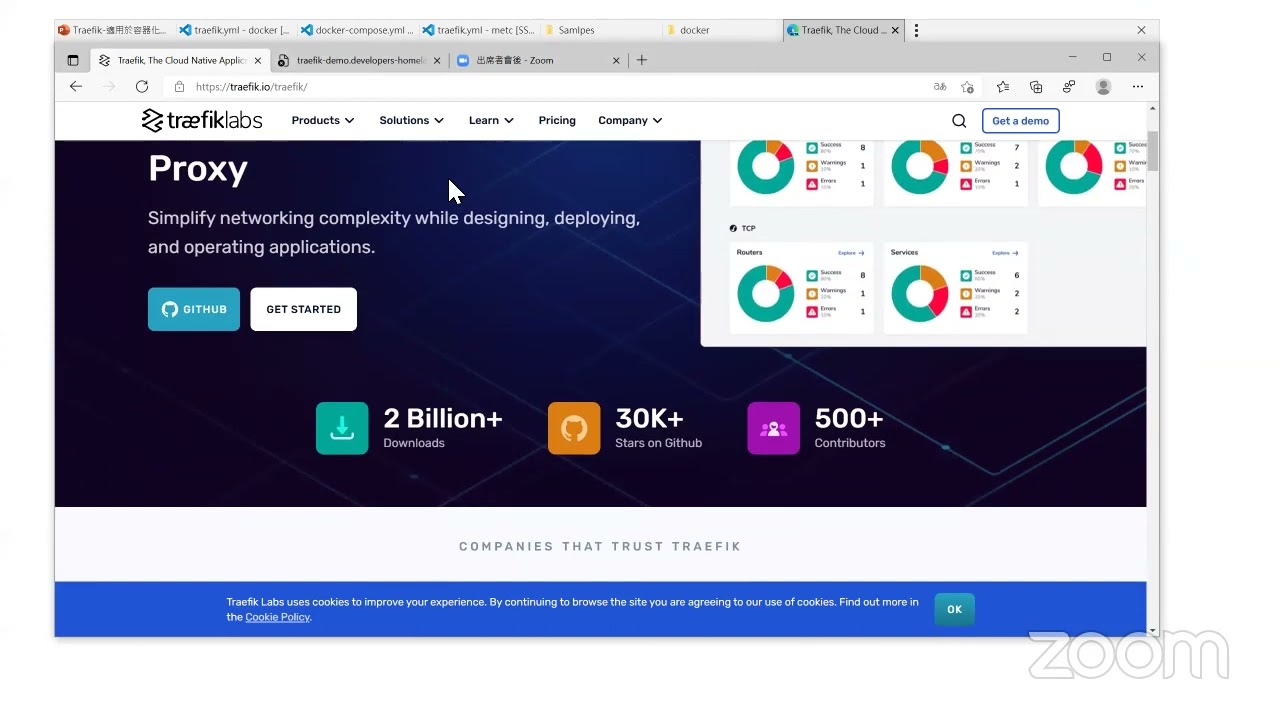Click the TCP Routers donut chart
Screen dimensions: 1280x720
click(x=765, y=293)
